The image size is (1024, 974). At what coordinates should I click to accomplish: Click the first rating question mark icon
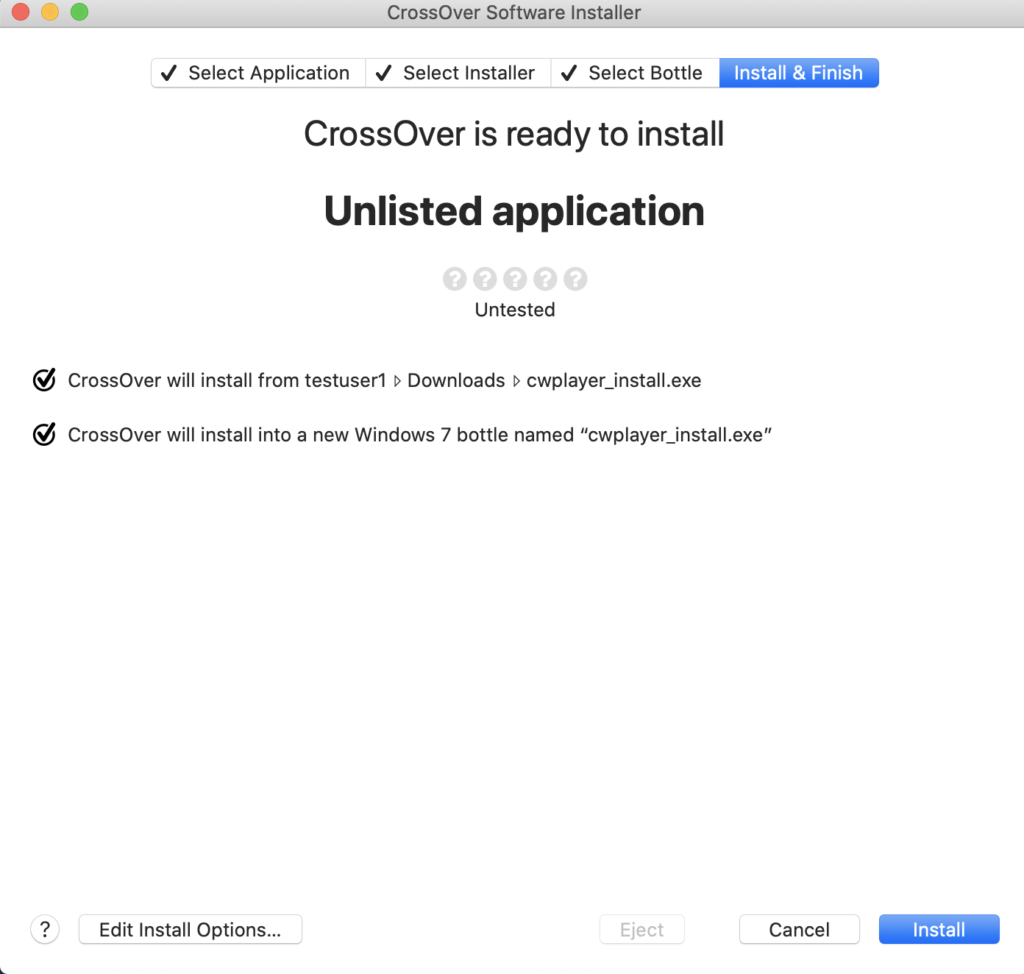pyautogui.click(x=455, y=279)
